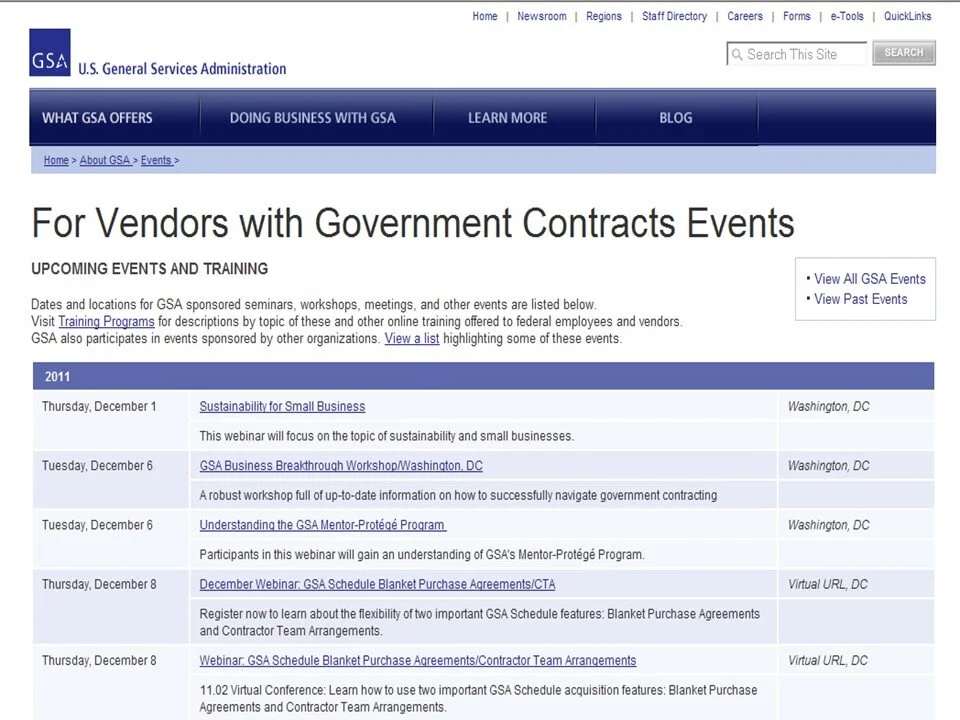Open Sustainability for Small Business event
The image size is (960, 720).
click(x=282, y=407)
